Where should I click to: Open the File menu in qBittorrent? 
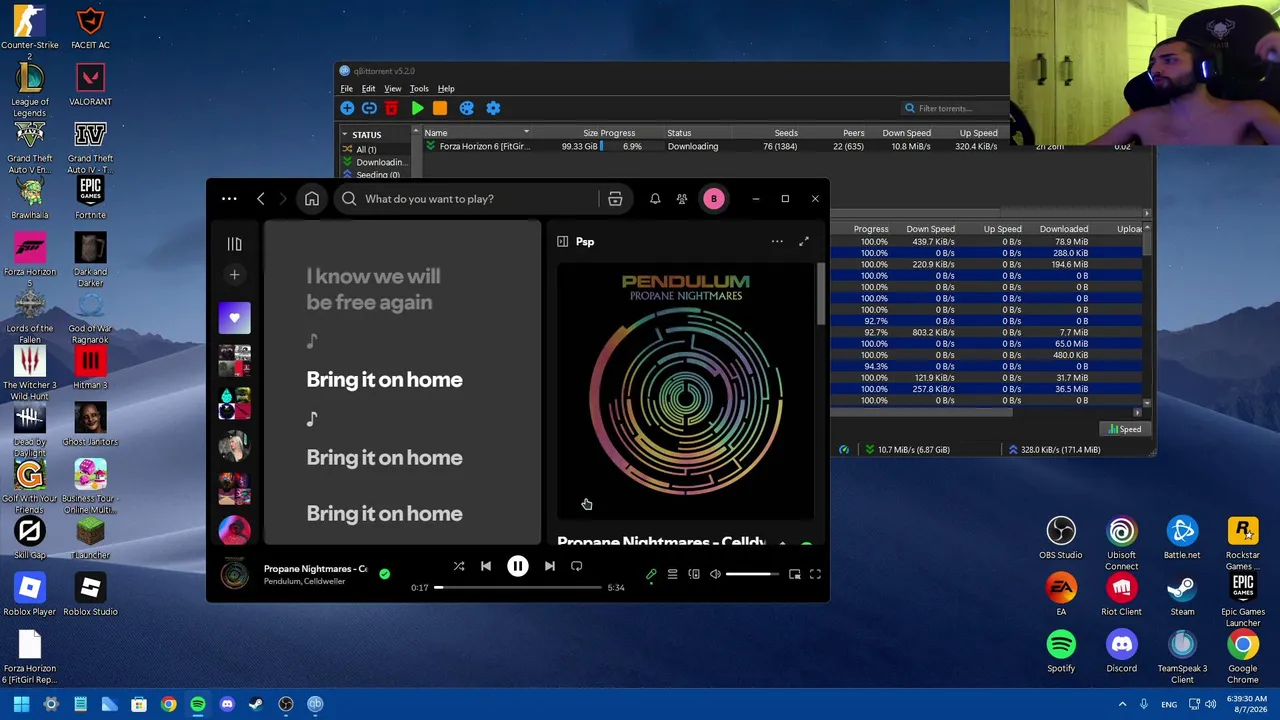[346, 89]
